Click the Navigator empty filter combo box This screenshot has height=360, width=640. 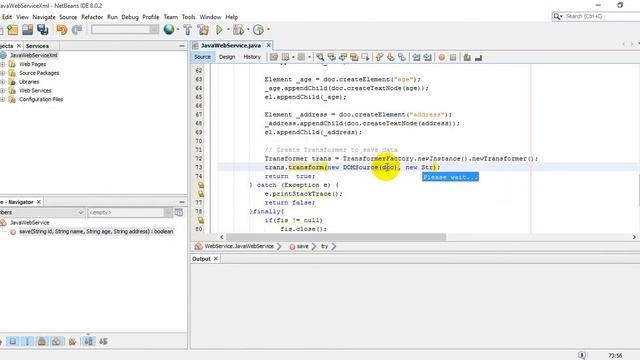pyautogui.click(x=129, y=212)
